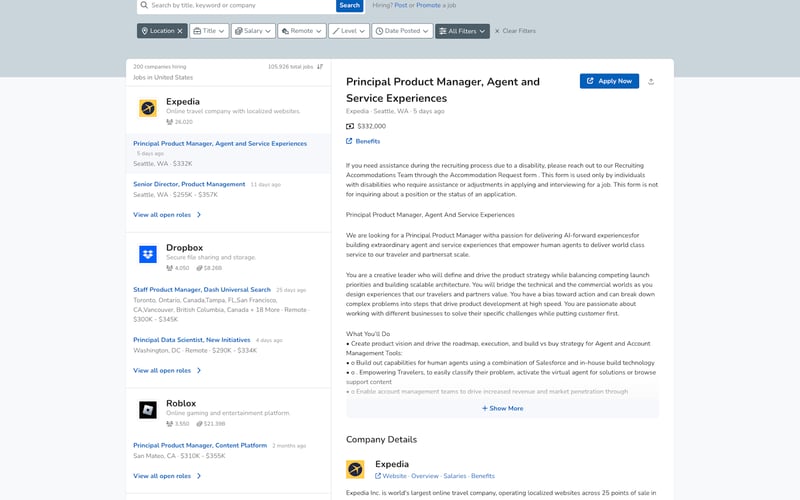Open the Roblox company heading
800x500 pixels.
click(x=181, y=404)
